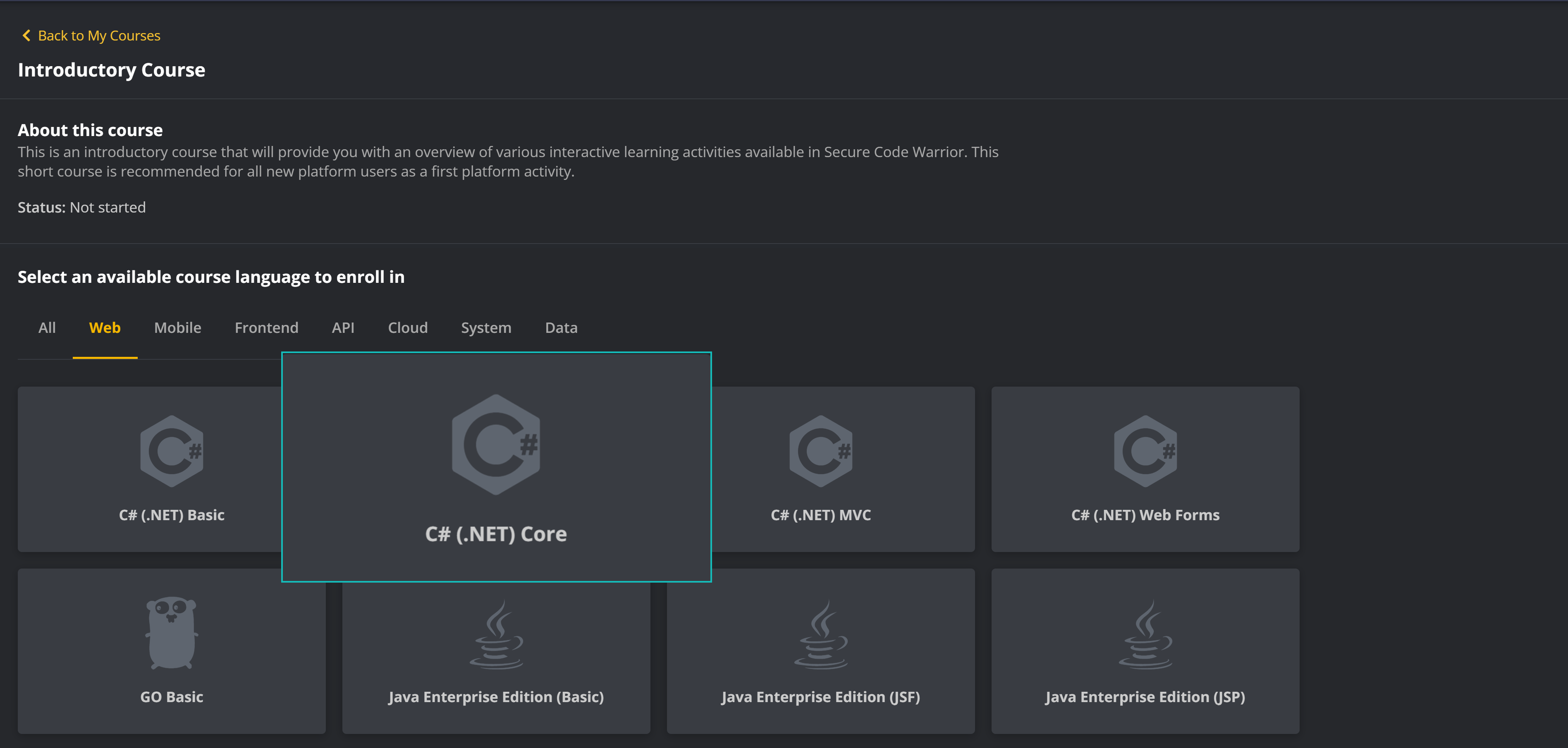Image resolution: width=1568 pixels, height=748 pixels.
Task: Select the Cloud tab
Action: [408, 328]
